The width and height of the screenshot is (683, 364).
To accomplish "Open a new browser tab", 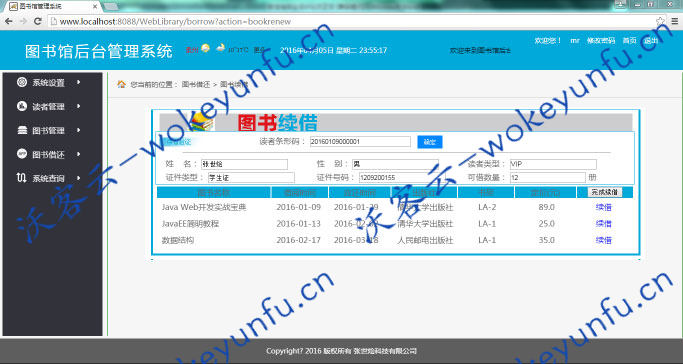I will pos(111,7).
